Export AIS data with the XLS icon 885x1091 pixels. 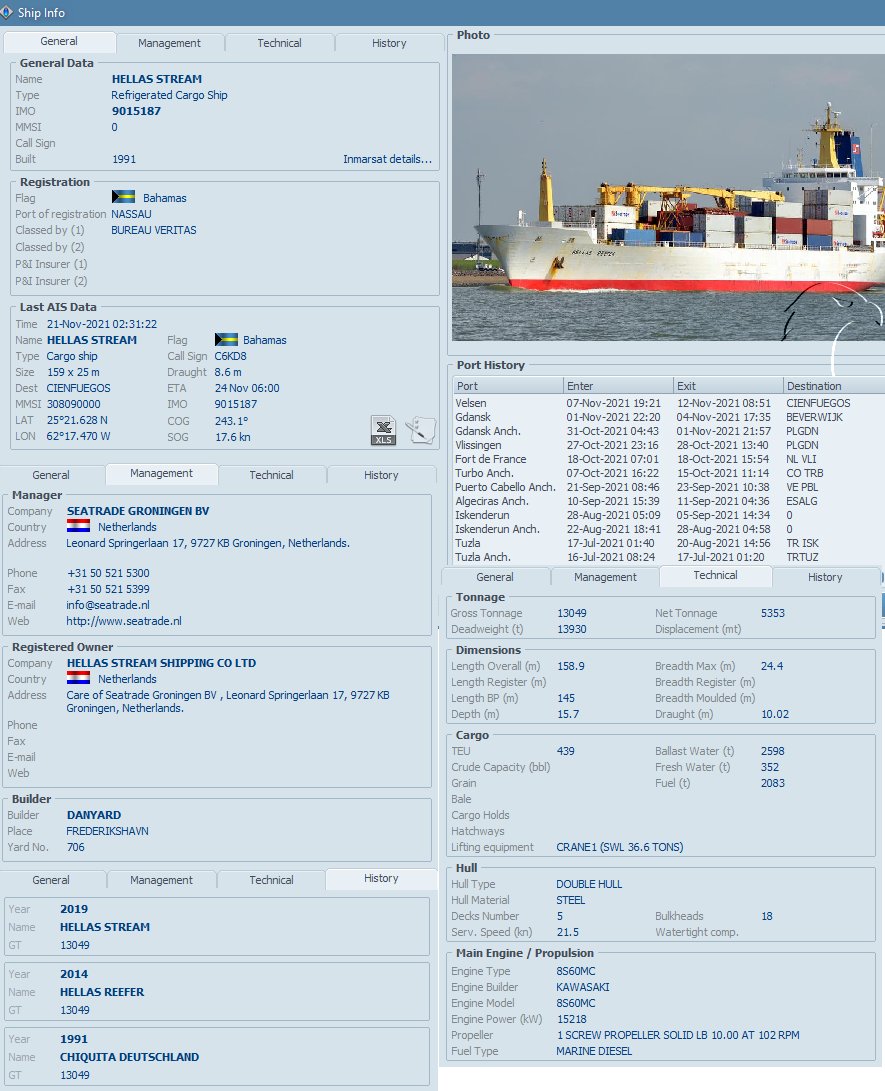coord(383,430)
